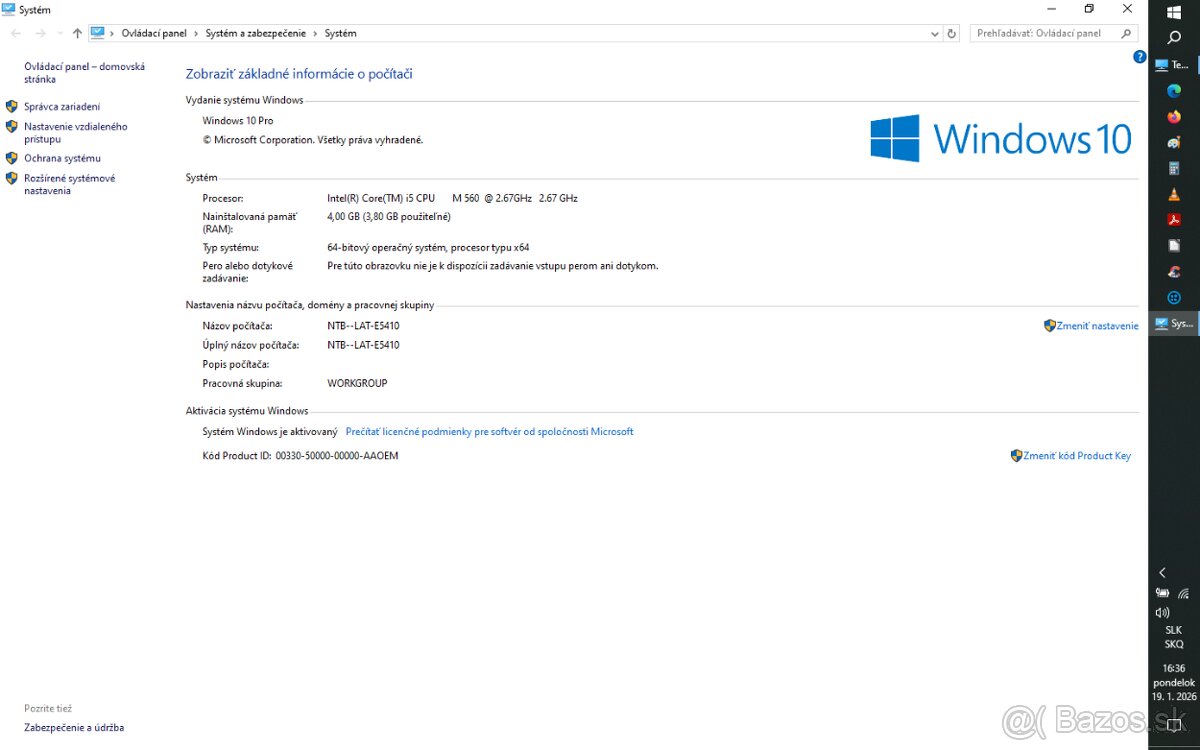This screenshot has width=1200, height=750.
Task: Open Calculator from taskbar
Action: (1174, 169)
